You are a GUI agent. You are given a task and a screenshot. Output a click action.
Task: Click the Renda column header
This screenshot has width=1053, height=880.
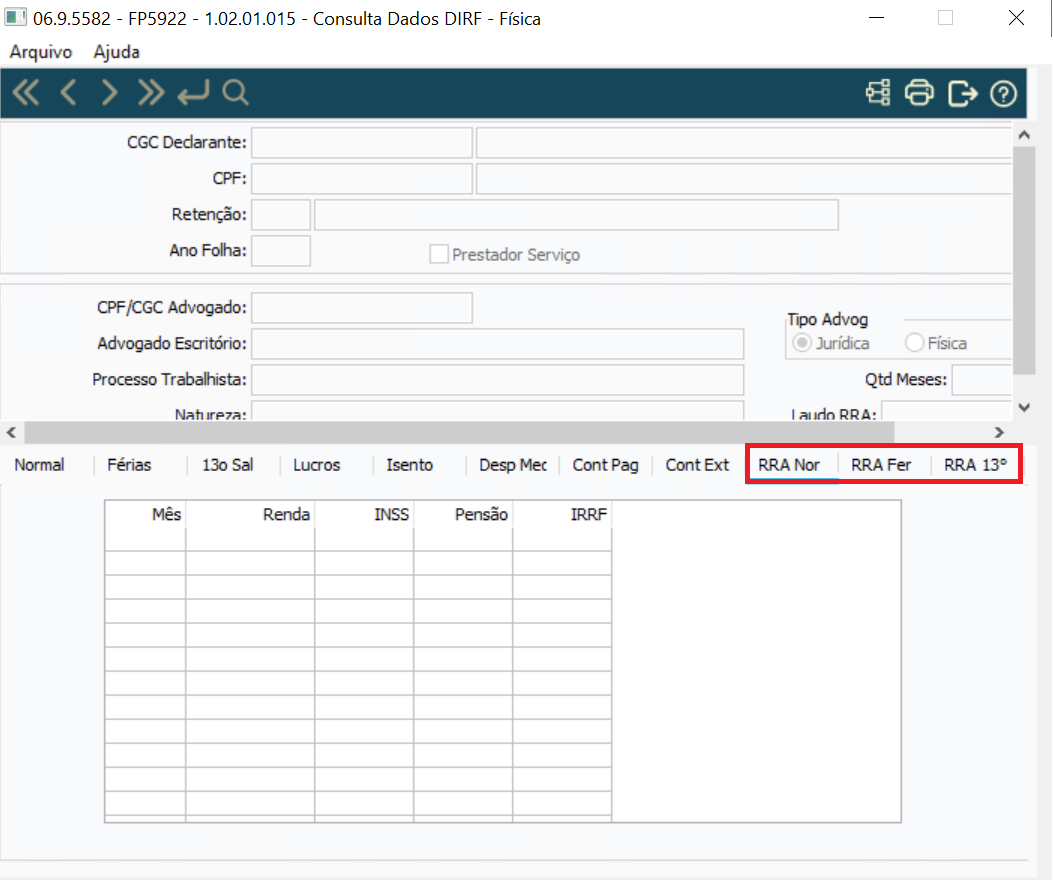pyautogui.click(x=250, y=515)
